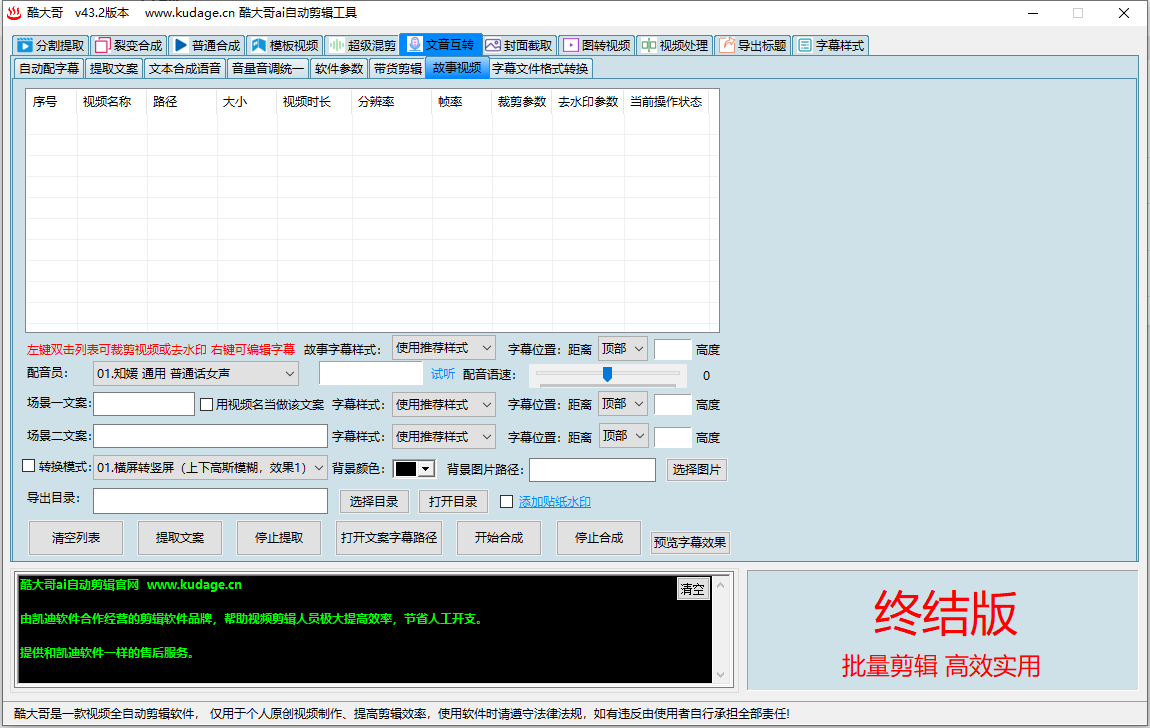This screenshot has width=1150, height=728.
Task: Click 清空列表 button
Action: coord(76,537)
